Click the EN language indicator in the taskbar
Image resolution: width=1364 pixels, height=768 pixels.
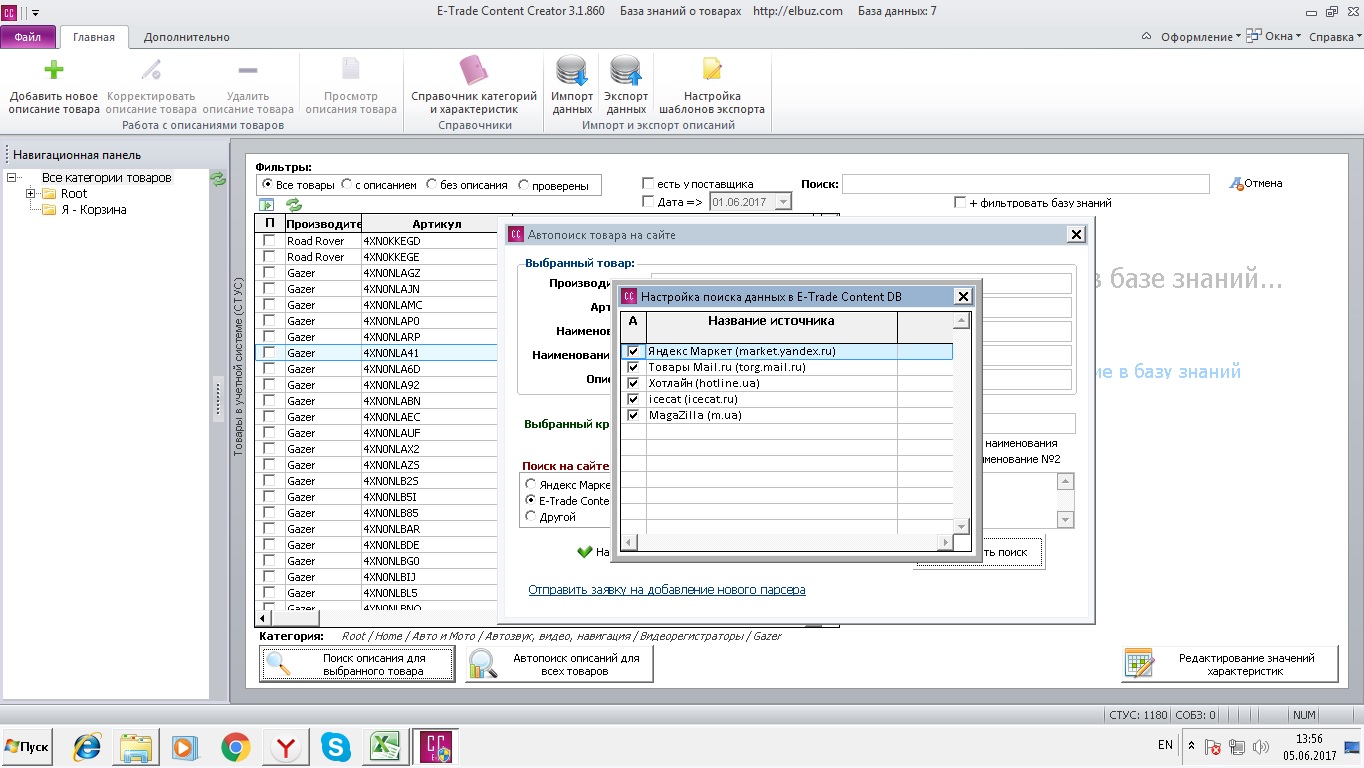point(1165,746)
